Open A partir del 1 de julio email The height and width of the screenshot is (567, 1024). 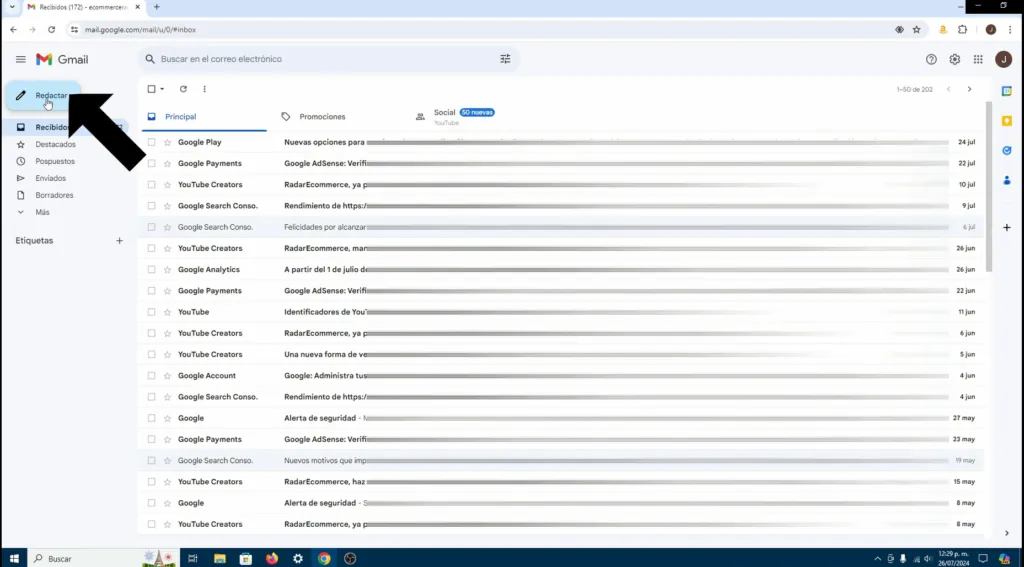click(562, 270)
